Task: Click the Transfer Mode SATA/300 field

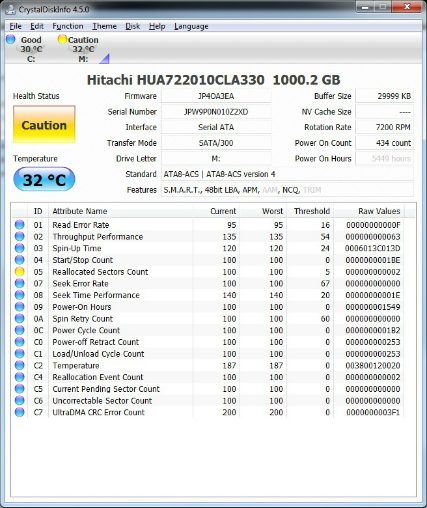Action: pyautogui.click(x=216, y=143)
